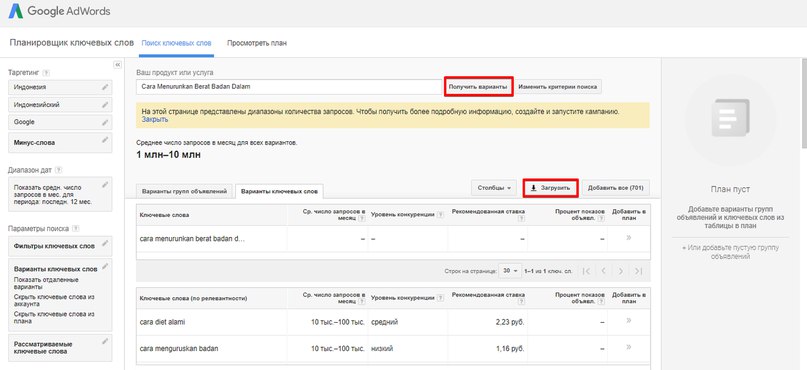Open help for Таргетинг question mark
This screenshot has width=807, height=370.
point(46,73)
